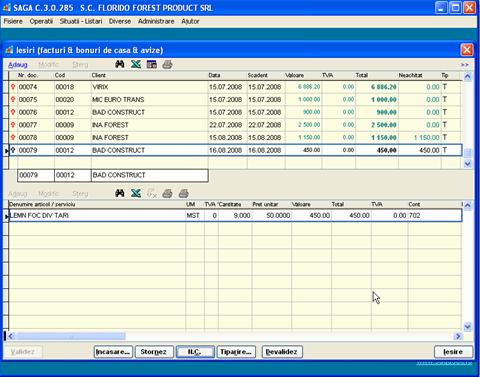The width and height of the screenshot is (480, 377).
Task: Click binoculars search icon in lower toolbar
Action: point(120,193)
